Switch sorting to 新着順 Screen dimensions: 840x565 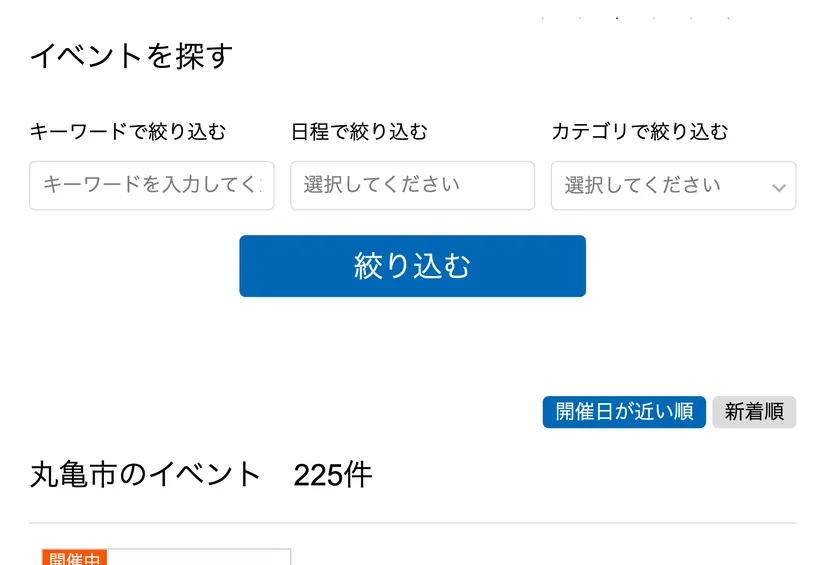(754, 412)
